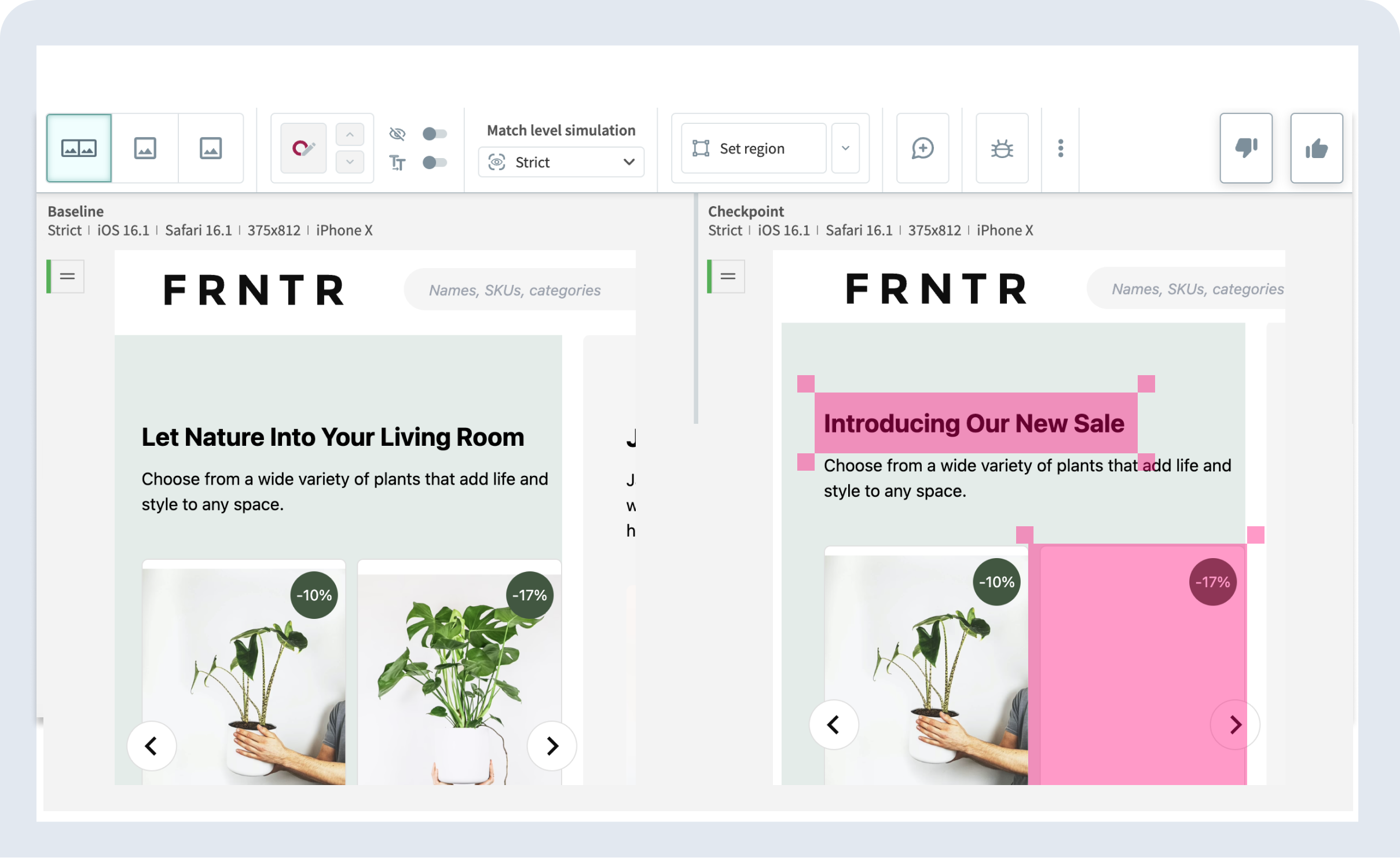Click the checkpoint -10% discount badge
The height and width of the screenshot is (858, 1400).
(996, 582)
